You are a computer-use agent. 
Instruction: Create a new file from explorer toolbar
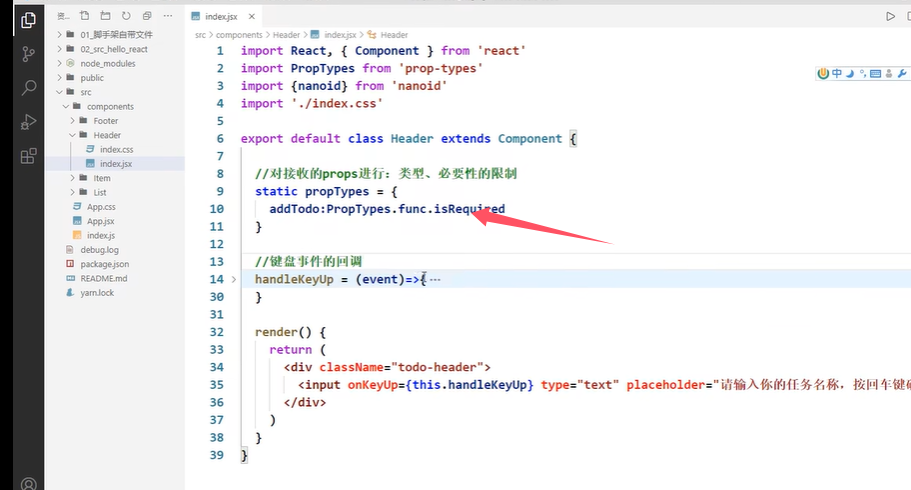[x=84, y=16]
